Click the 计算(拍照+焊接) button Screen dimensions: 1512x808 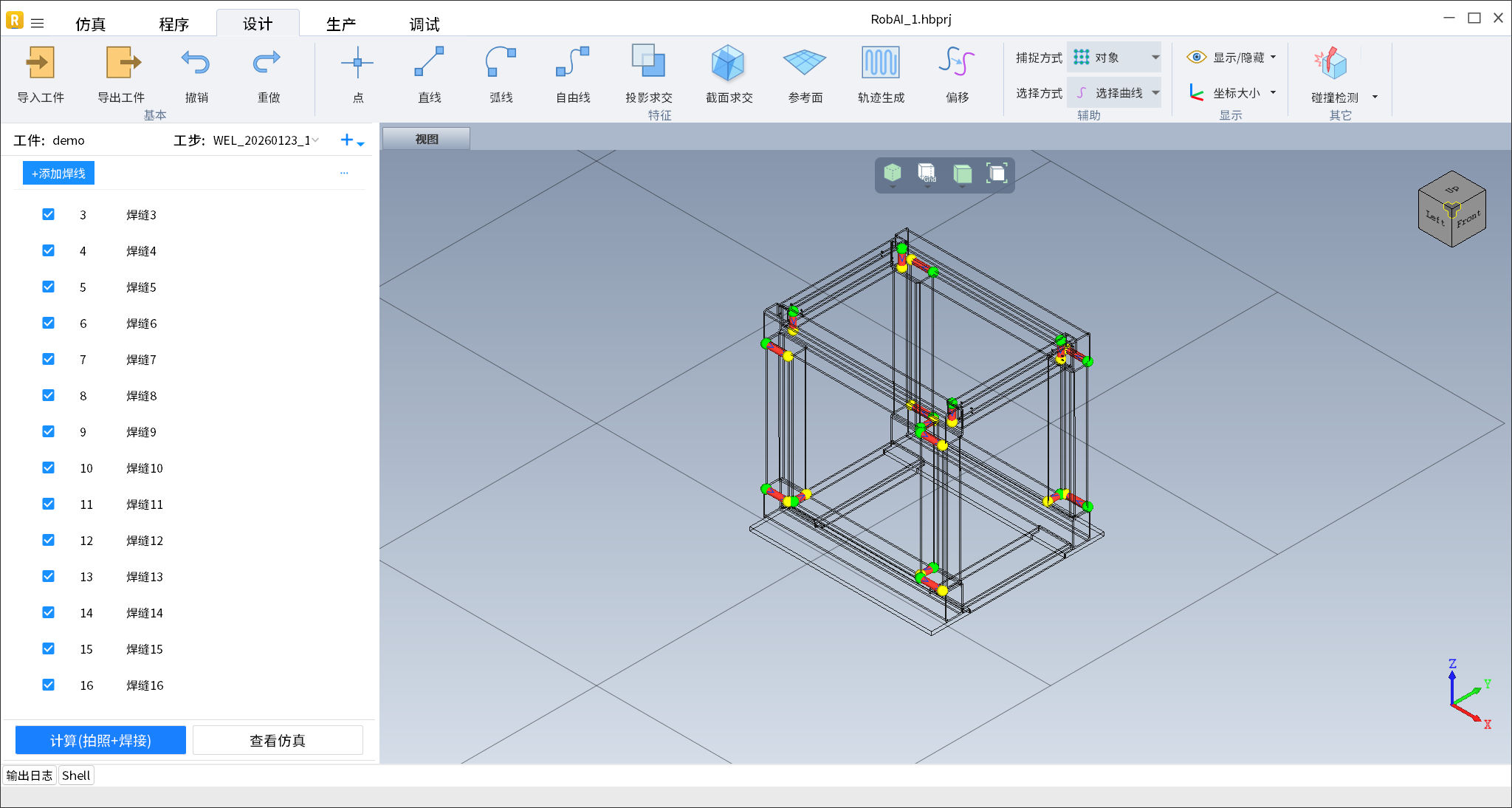(100, 740)
